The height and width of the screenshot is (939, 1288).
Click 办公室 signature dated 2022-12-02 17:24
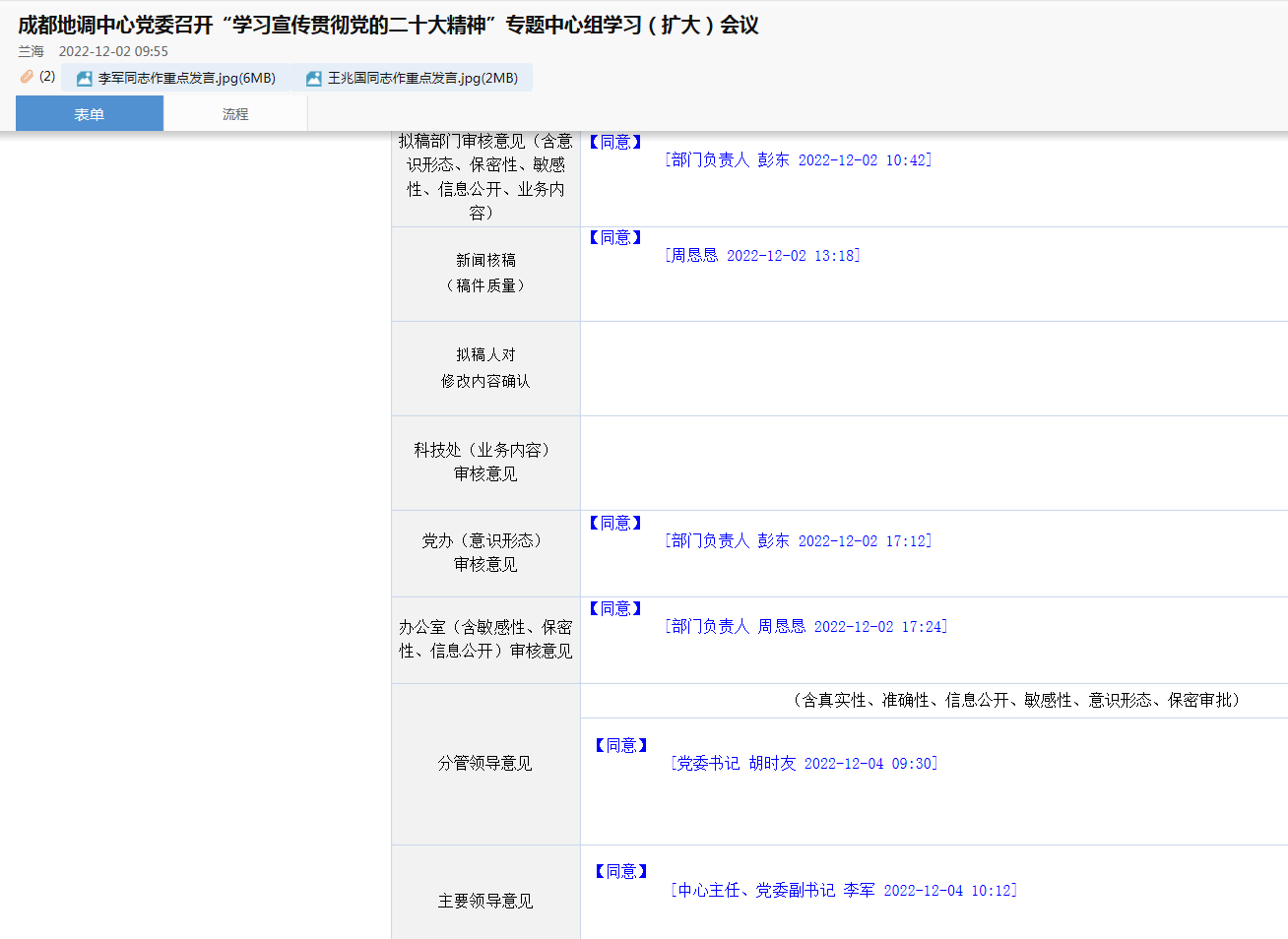point(805,627)
